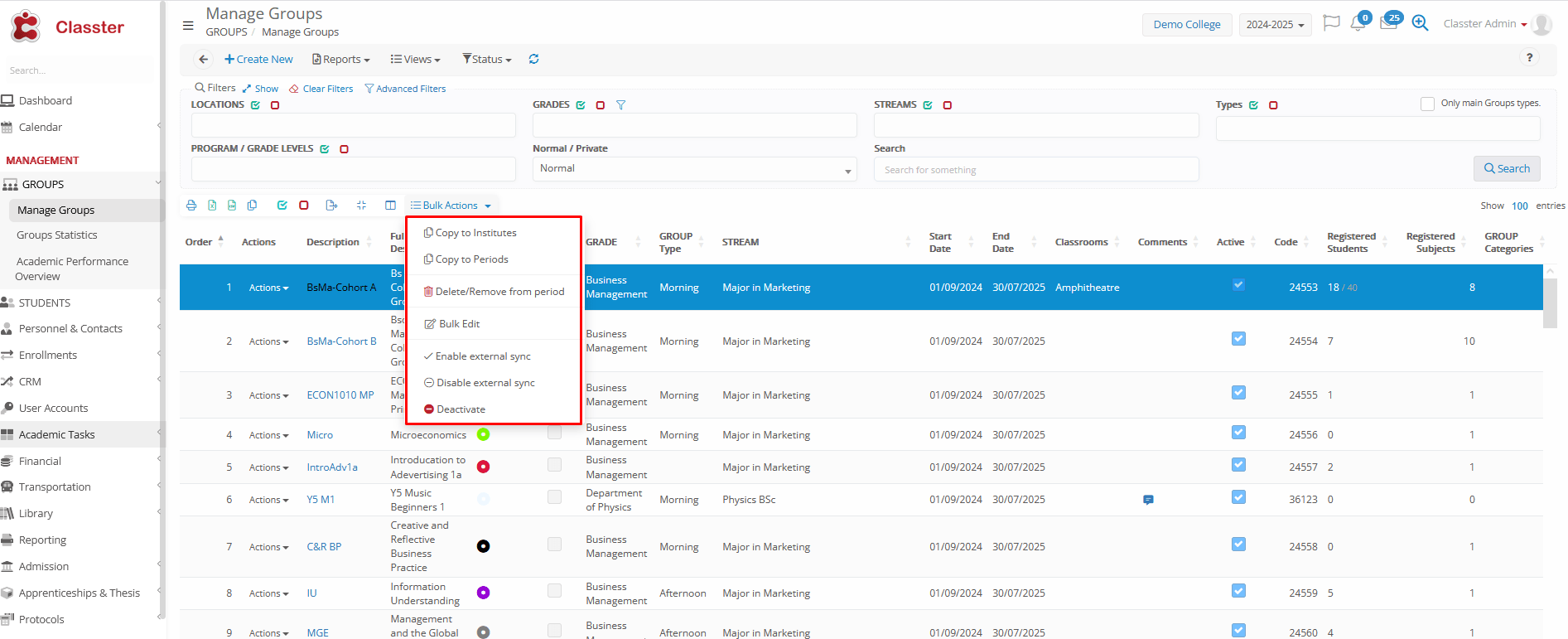Toggle the Active checkbox for BsMa-Cohort B
Image resolution: width=1568 pixels, height=639 pixels.
1238,339
